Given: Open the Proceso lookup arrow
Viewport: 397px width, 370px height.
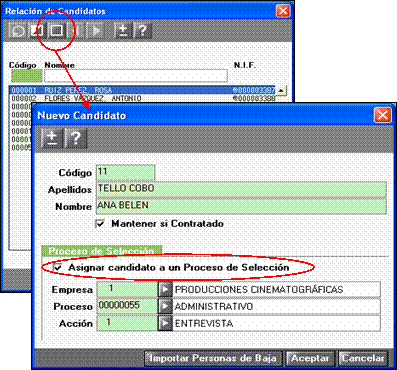Looking at the screenshot, I should [165, 306].
